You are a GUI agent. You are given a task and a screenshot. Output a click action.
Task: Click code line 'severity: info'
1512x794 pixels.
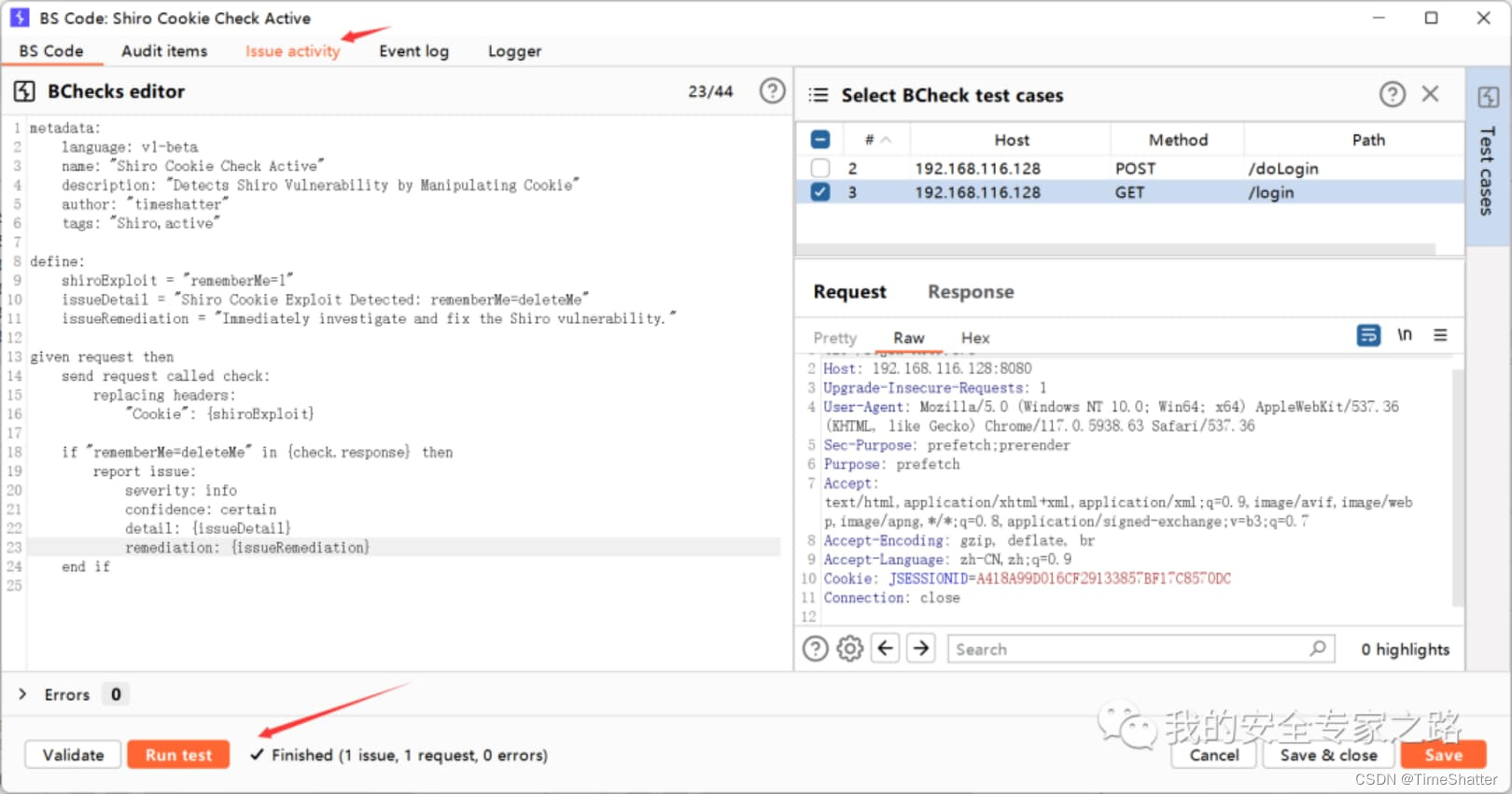click(x=181, y=490)
